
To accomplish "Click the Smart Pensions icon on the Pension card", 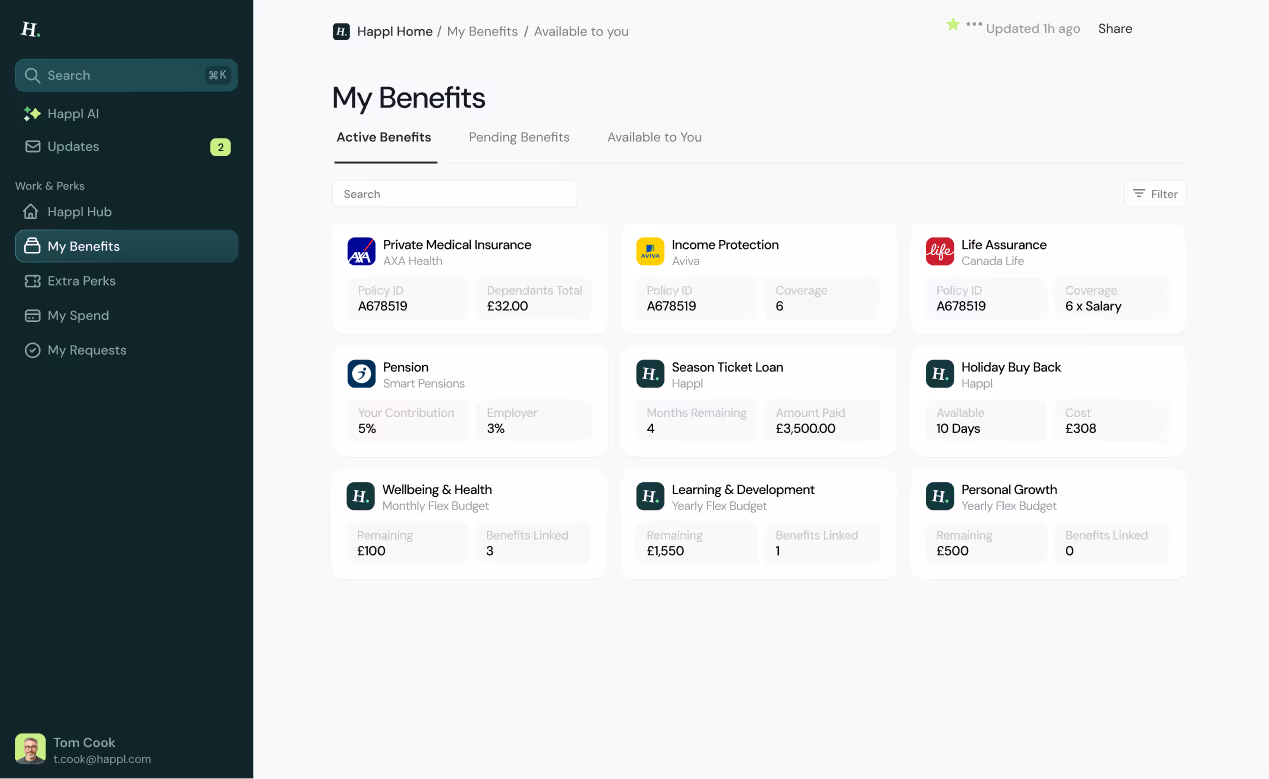I will coord(361,373).
